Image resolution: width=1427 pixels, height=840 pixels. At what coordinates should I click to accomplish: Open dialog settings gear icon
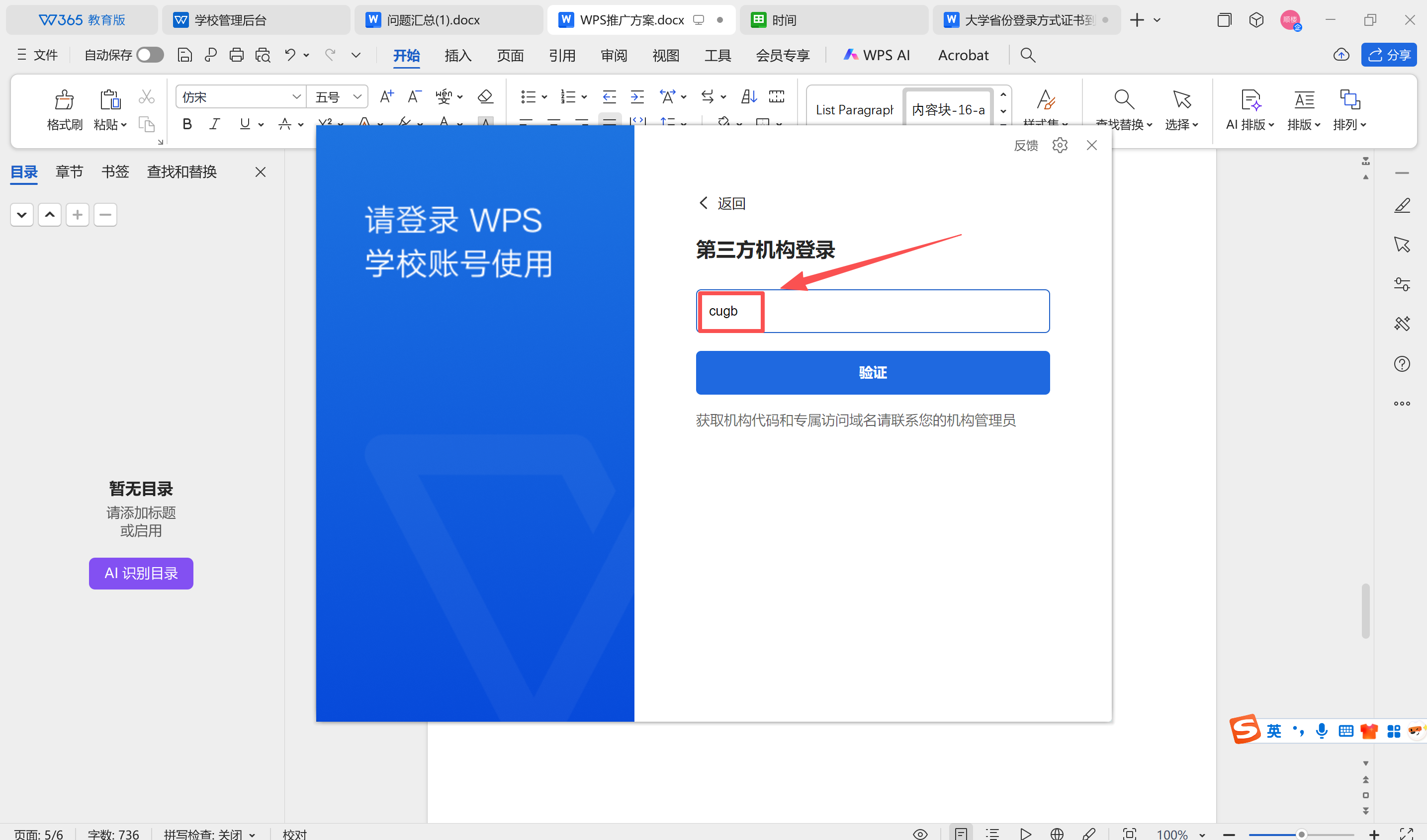coord(1060,146)
